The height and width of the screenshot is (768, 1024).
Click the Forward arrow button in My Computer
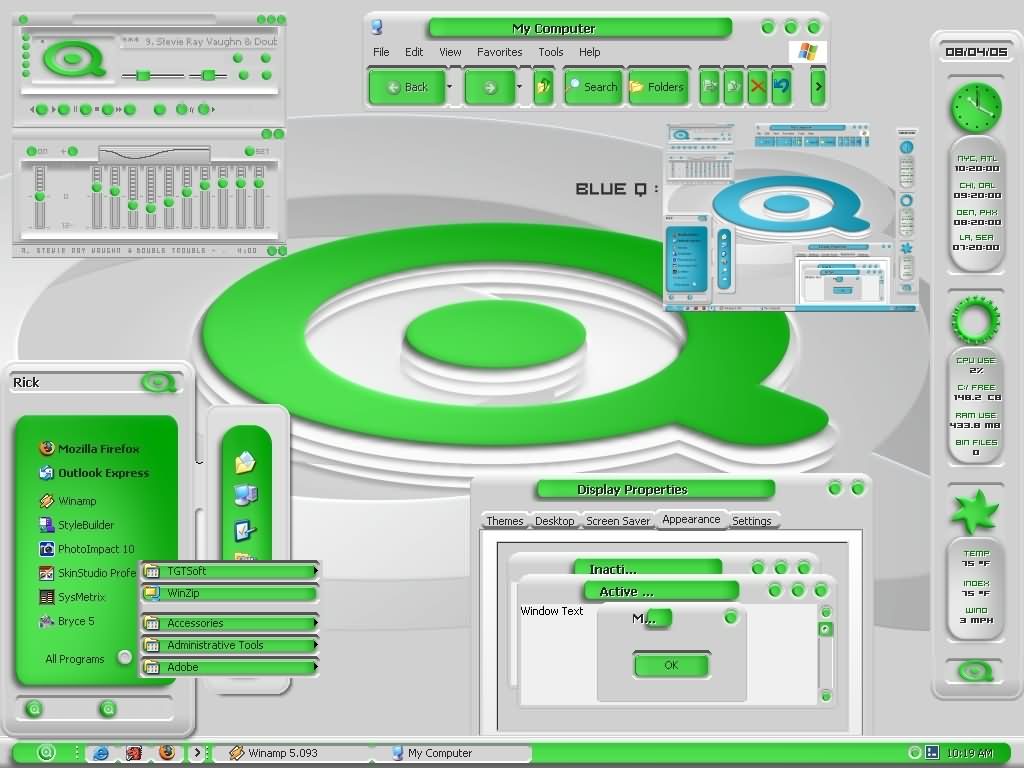click(490, 87)
